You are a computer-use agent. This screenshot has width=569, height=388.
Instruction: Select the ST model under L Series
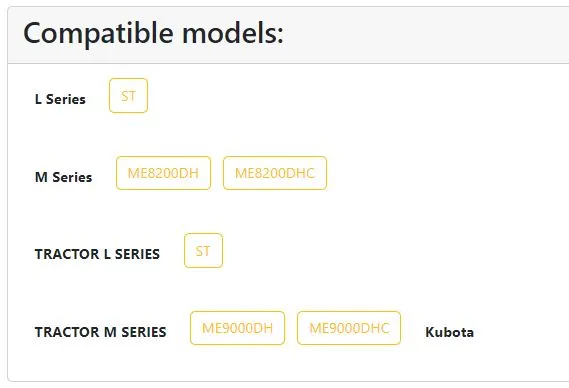click(128, 95)
